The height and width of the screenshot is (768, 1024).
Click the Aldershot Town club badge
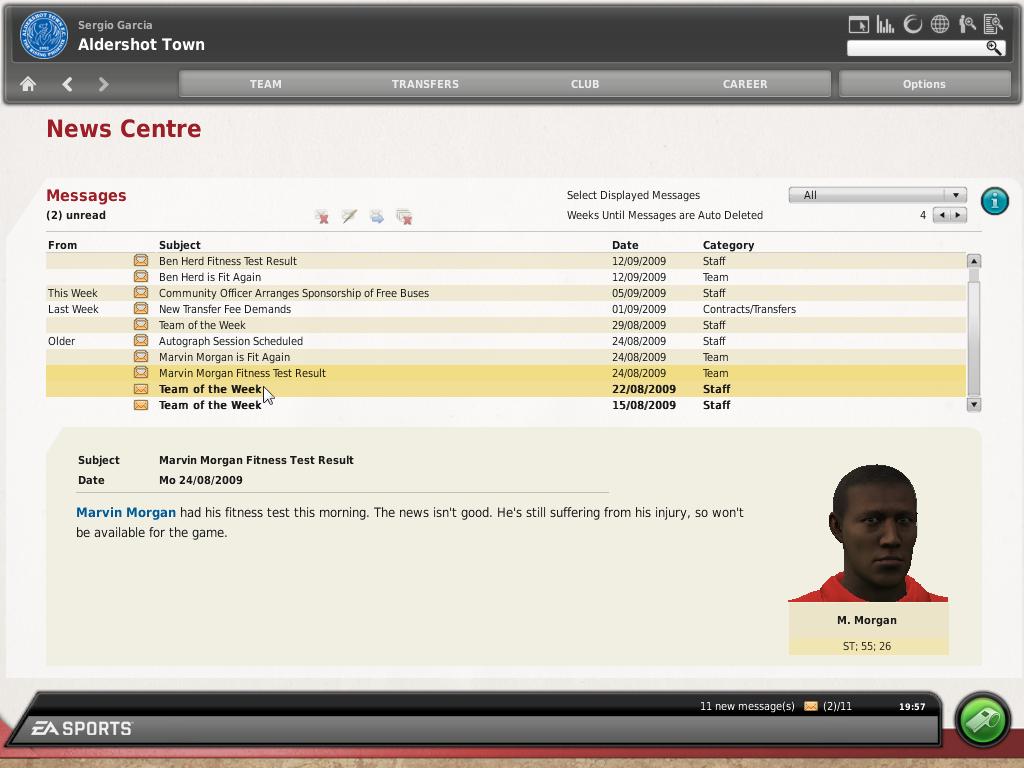click(x=43, y=35)
